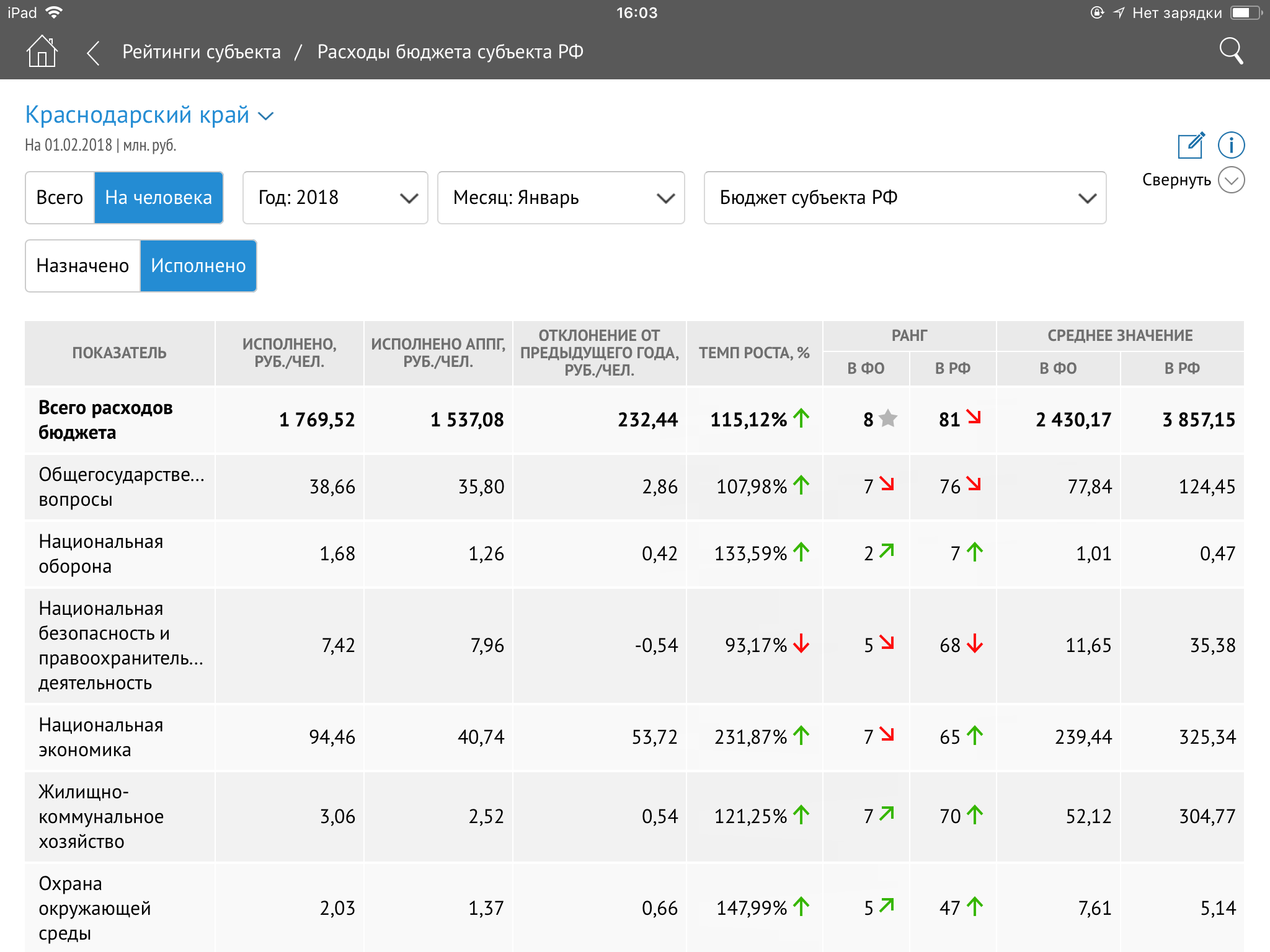Open the info circle icon

tap(1231, 146)
